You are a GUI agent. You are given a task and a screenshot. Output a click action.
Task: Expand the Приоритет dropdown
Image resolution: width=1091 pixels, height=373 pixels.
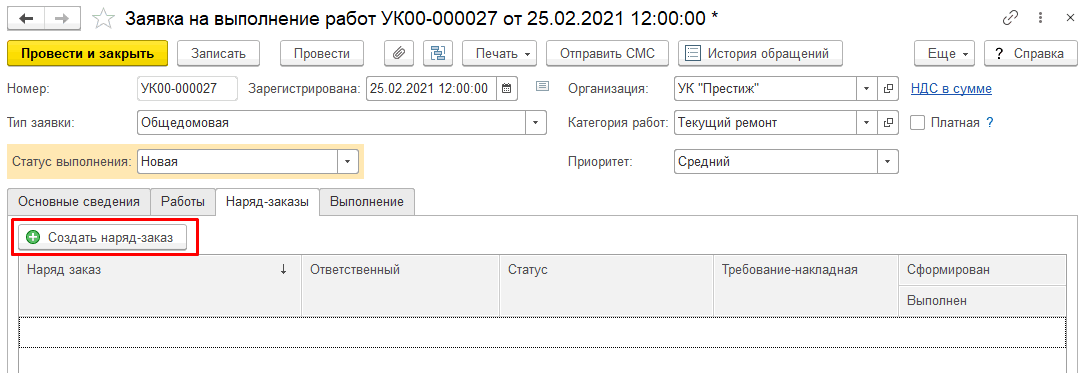tap(888, 161)
